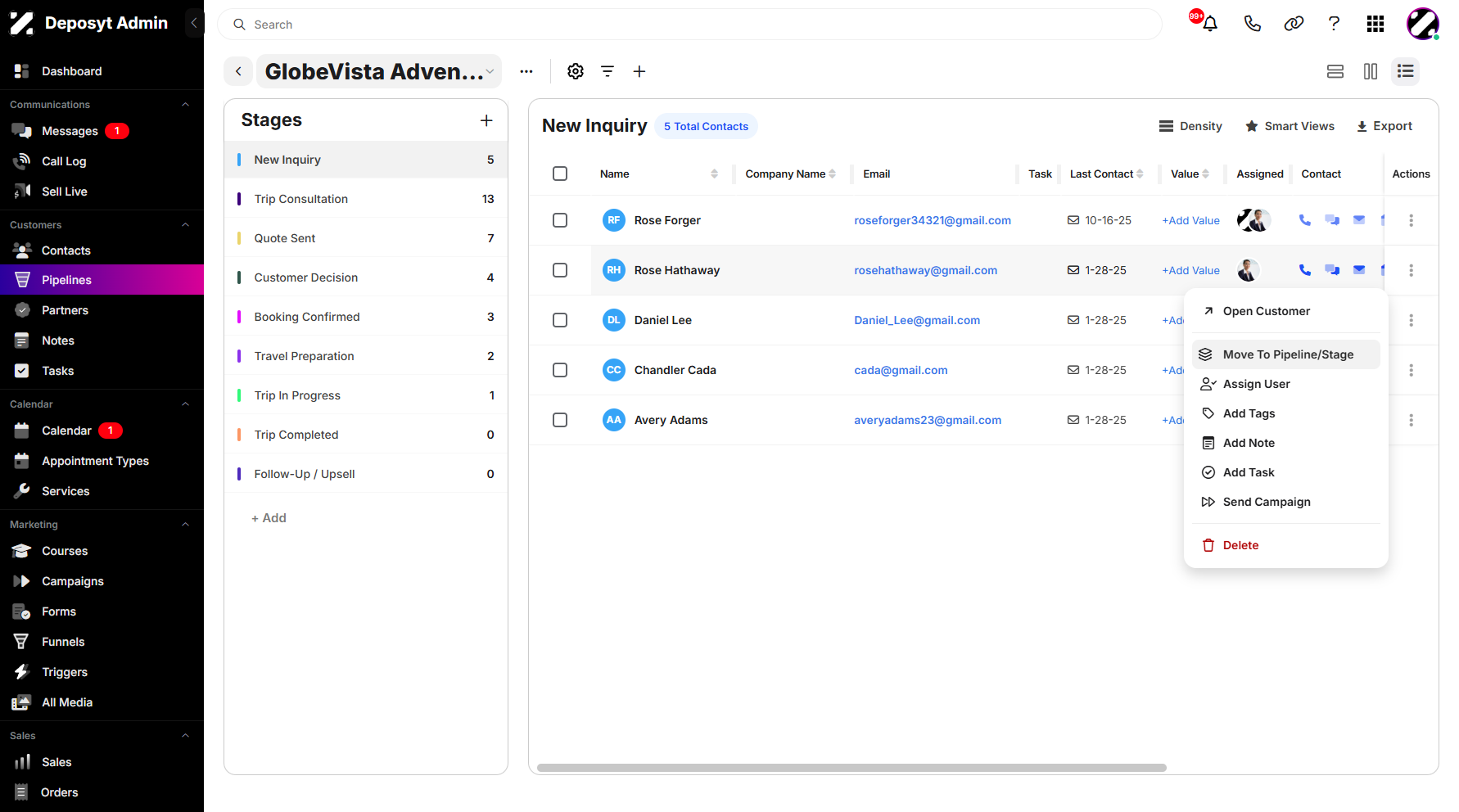Click the Export button
The image size is (1459, 812).
[x=1384, y=126]
